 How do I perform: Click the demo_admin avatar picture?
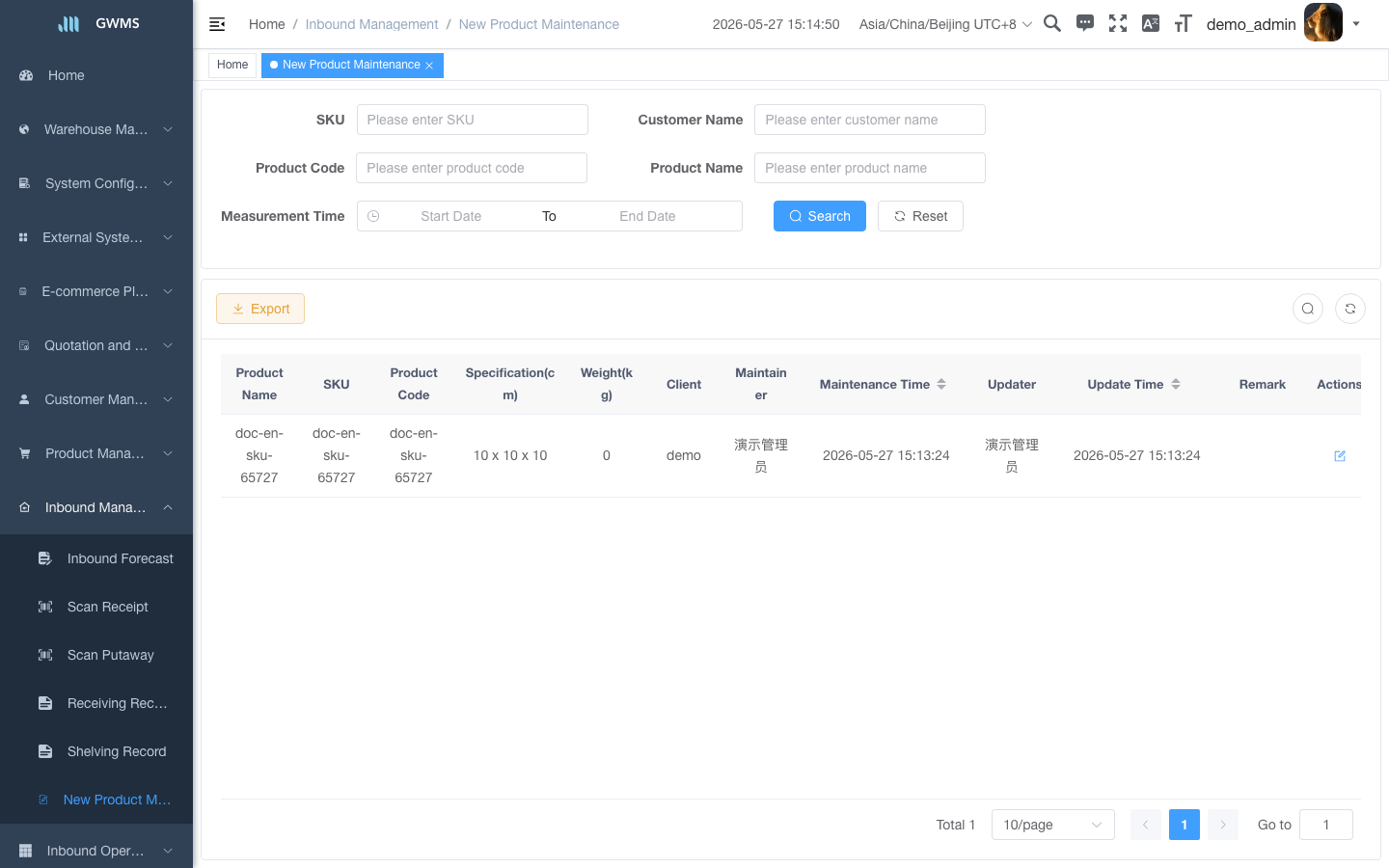click(x=1323, y=22)
